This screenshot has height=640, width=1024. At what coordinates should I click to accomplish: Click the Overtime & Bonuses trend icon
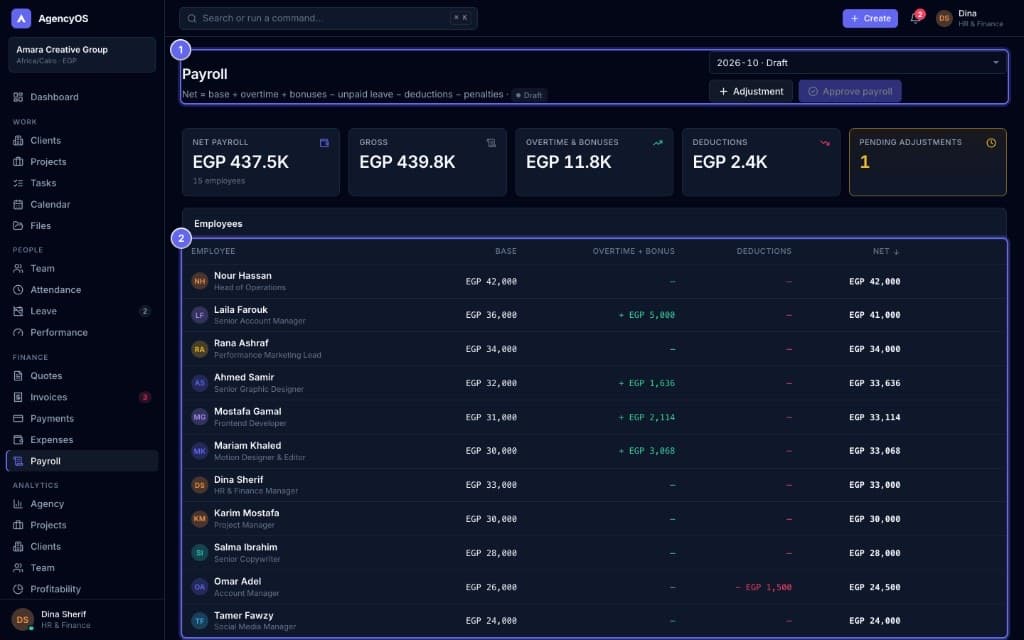point(658,143)
